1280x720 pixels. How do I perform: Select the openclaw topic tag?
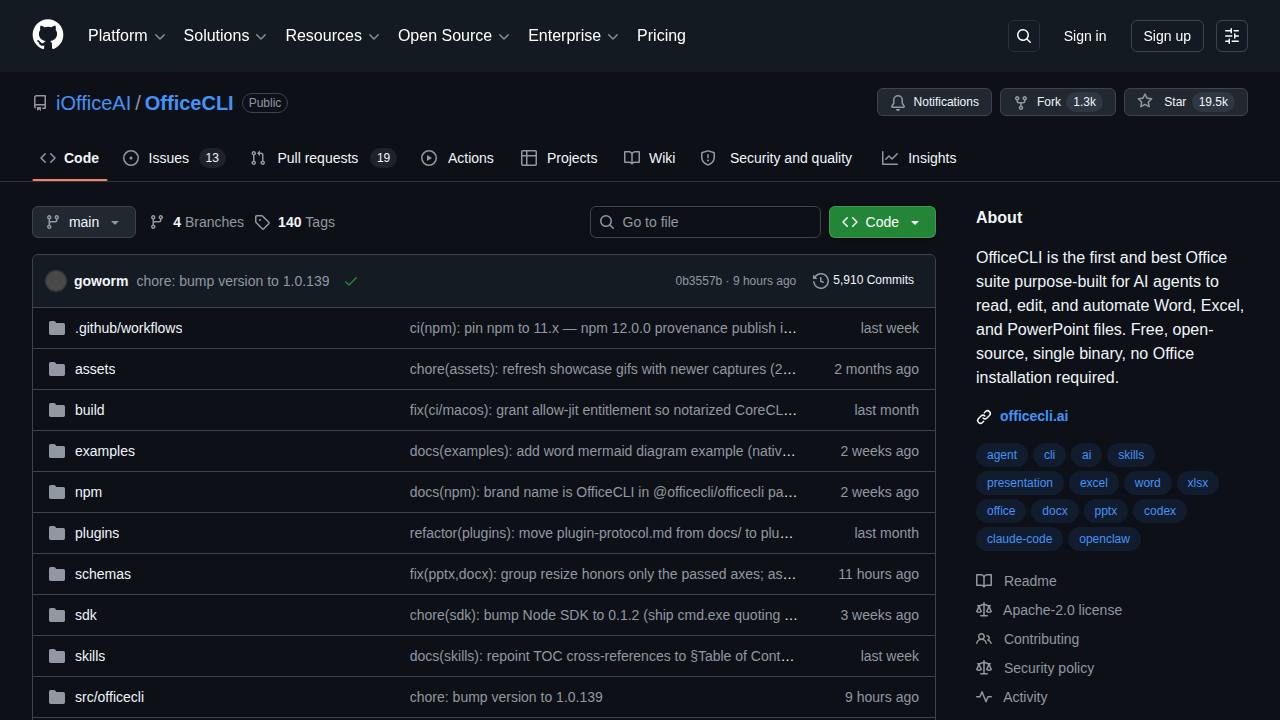pyautogui.click(x=1104, y=539)
